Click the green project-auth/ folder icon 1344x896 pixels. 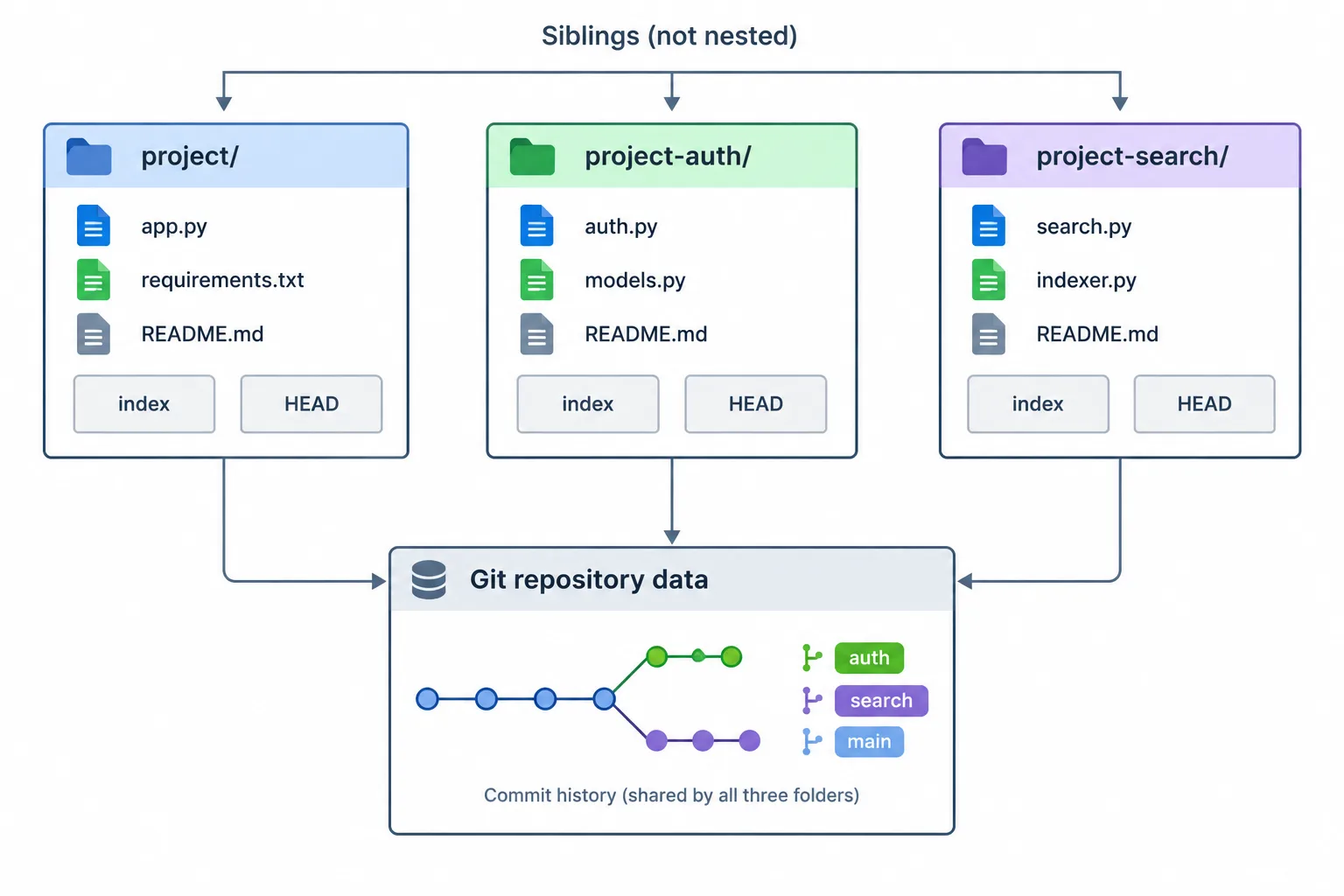pos(532,157)
